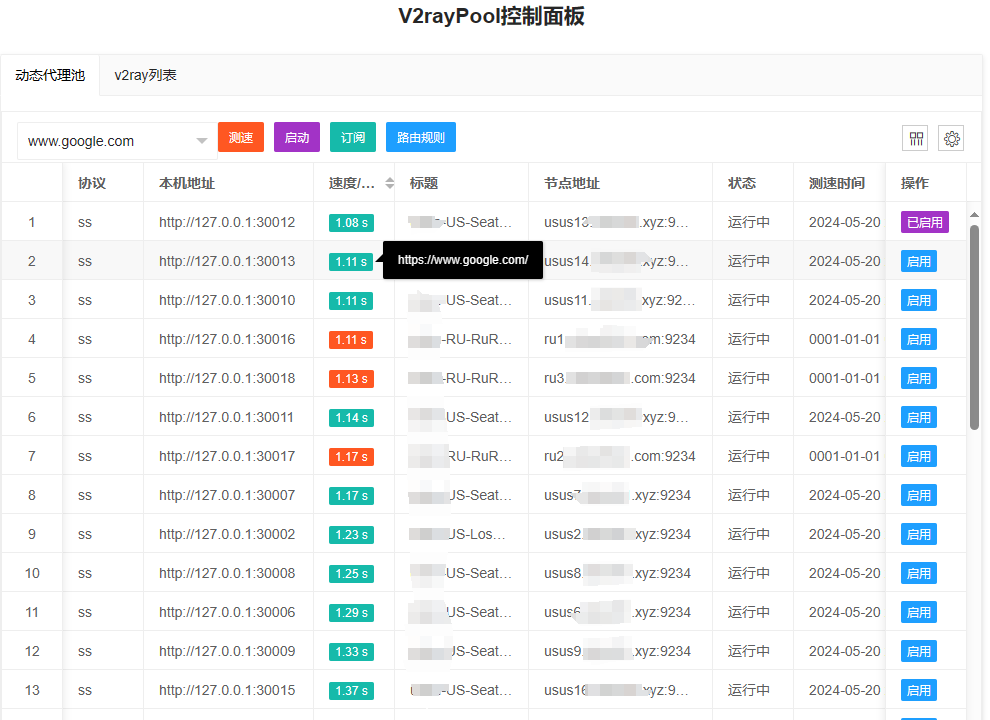
Task: Click the 1.37 s speed badge
Action: [351, 691]
